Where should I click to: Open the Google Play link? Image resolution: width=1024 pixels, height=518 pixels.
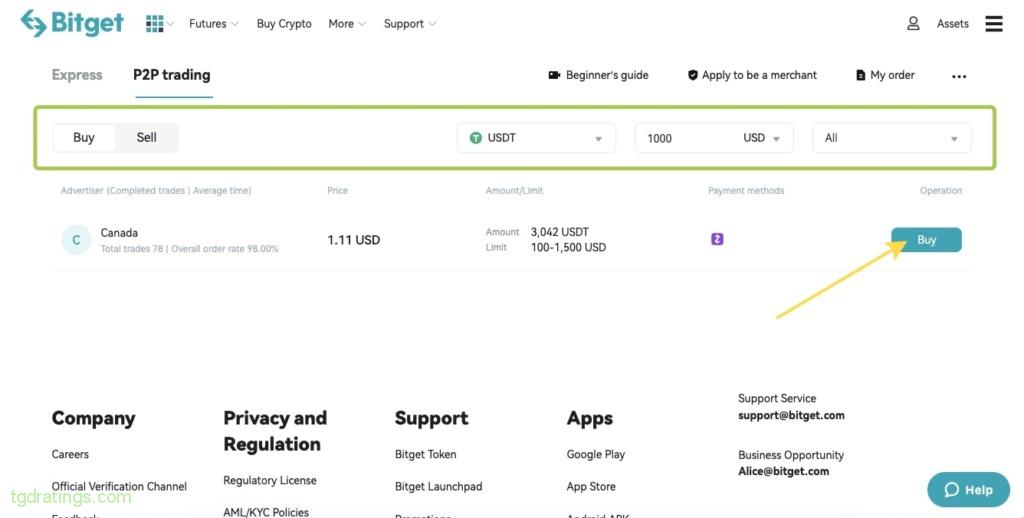(596, 454)
